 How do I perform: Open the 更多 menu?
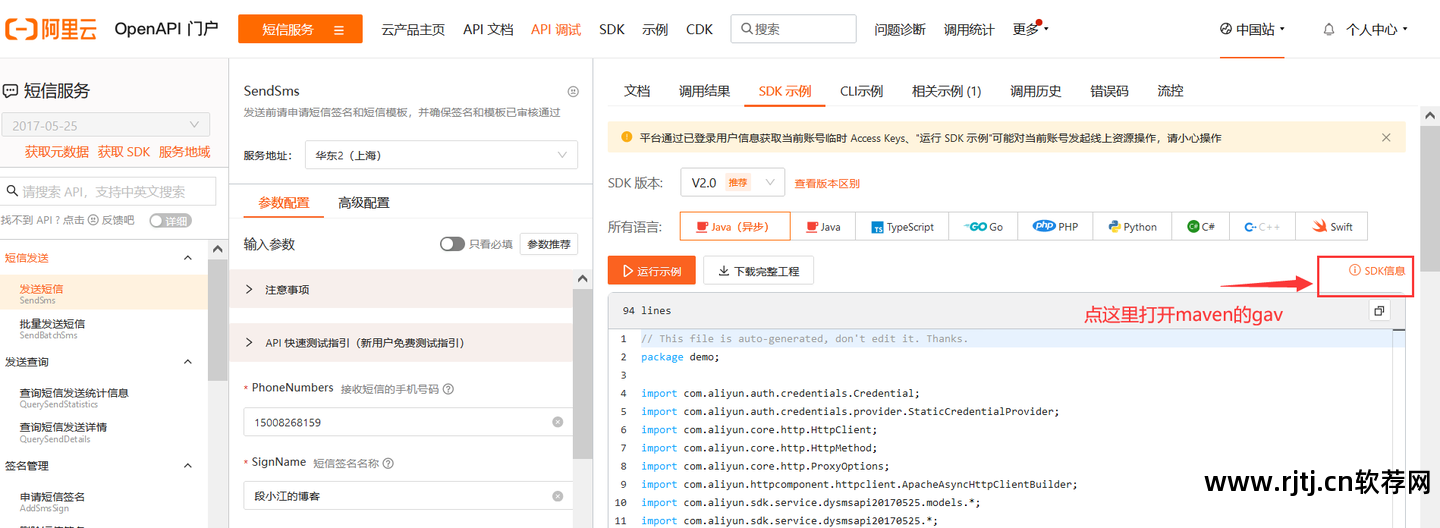pyautogui.click(x=1030, y=30)
